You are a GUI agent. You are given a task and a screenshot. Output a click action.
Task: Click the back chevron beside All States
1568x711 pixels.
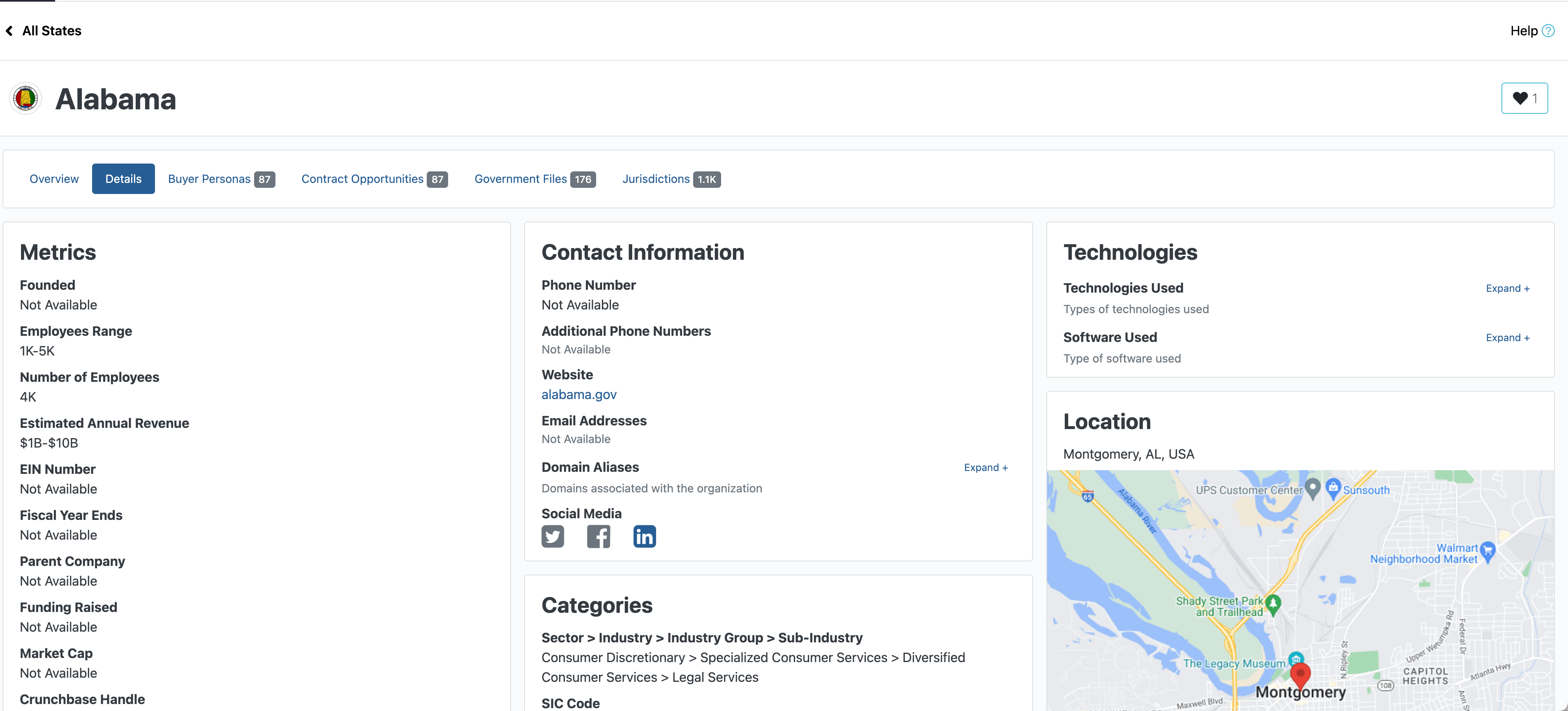point(9,30)
